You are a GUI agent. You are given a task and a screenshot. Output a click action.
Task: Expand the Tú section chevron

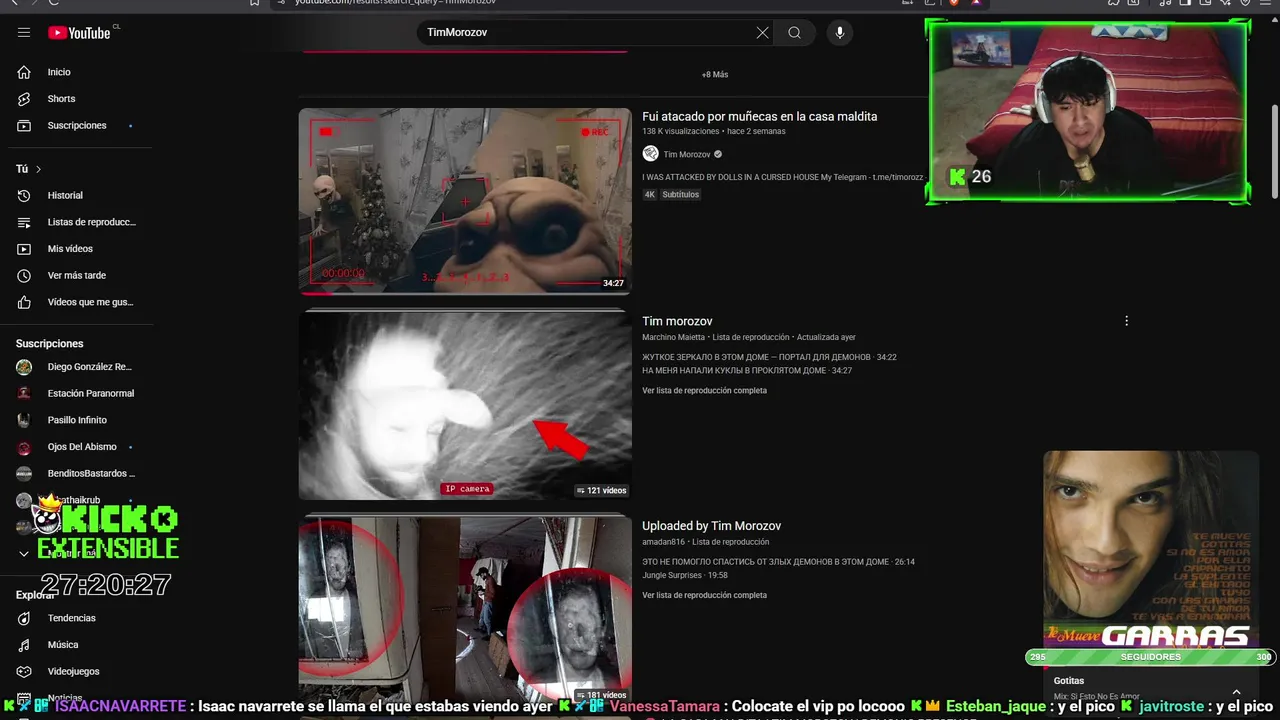pos(38,169)
